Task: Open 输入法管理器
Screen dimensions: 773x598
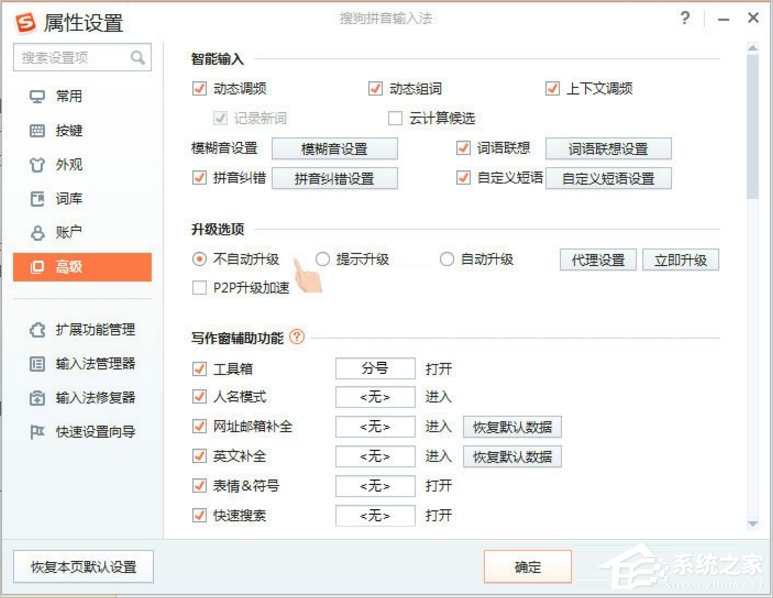Action: (82, 364)
